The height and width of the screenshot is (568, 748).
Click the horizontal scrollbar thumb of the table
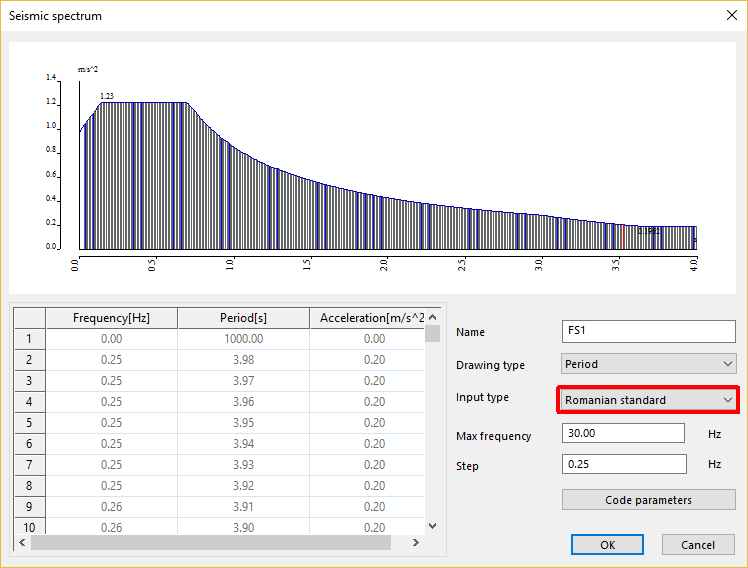click(x=211, y=542)
